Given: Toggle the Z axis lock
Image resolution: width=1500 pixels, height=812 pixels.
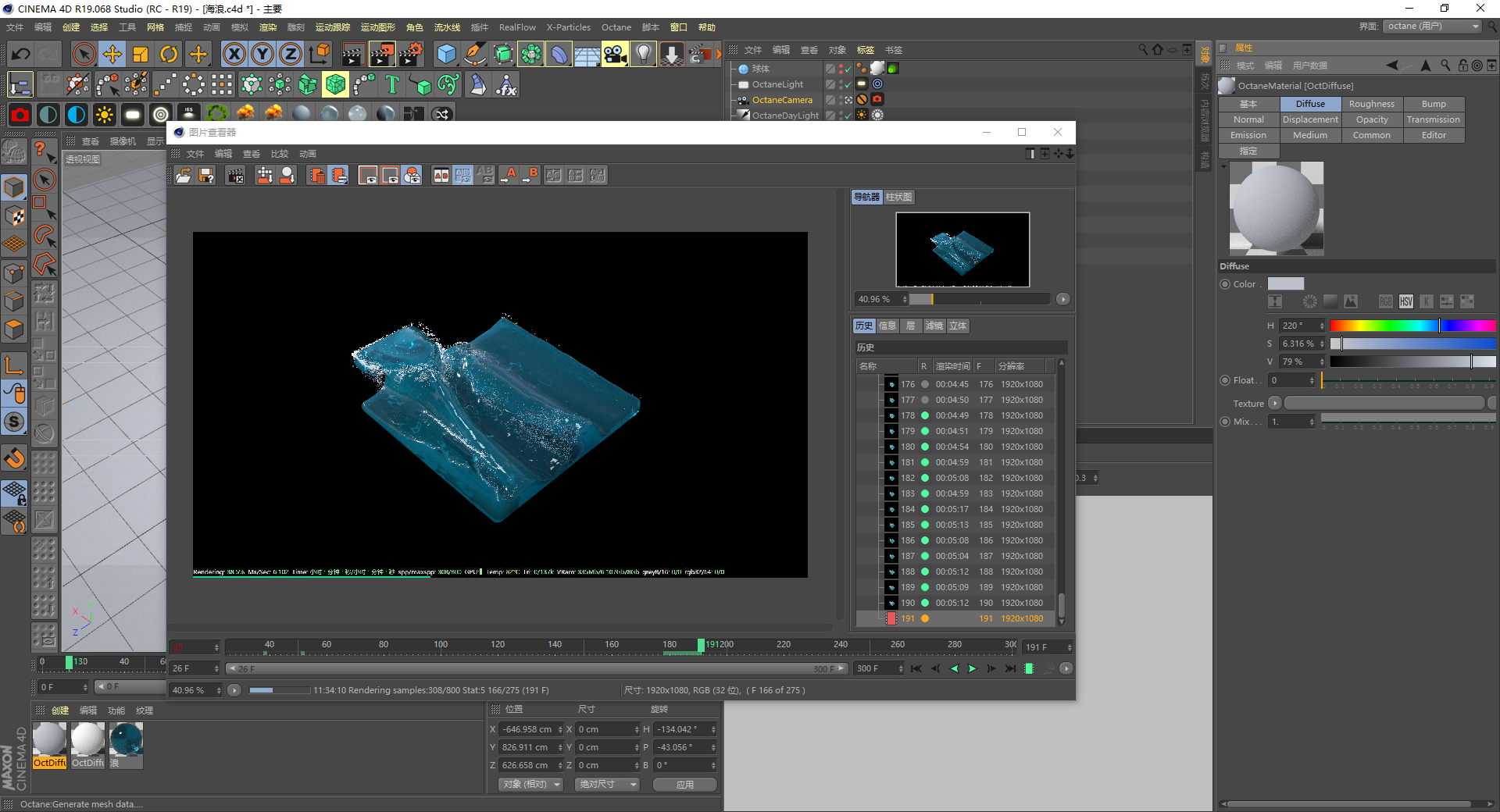Looking at the screenshot, I should point(291,54).
